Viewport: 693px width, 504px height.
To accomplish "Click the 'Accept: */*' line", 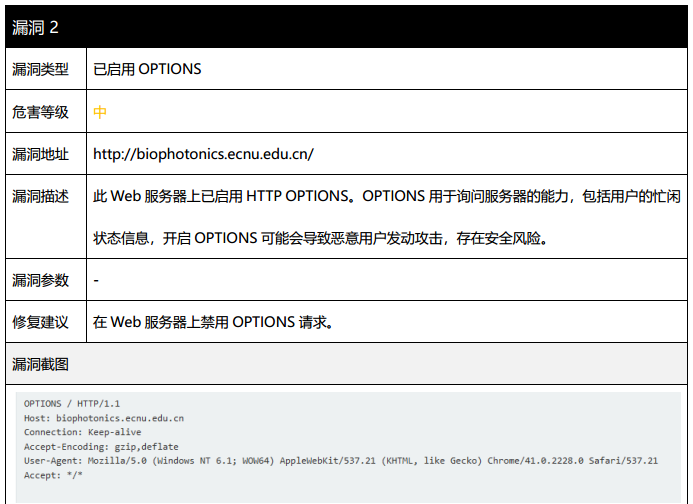I will (x=53, y=475).
